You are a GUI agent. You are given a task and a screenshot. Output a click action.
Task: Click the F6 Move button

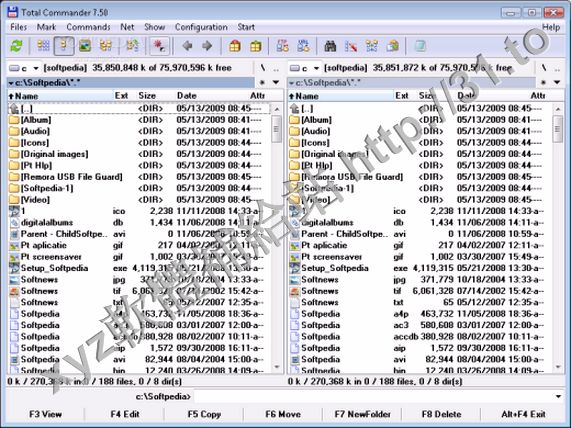point(283,414)
